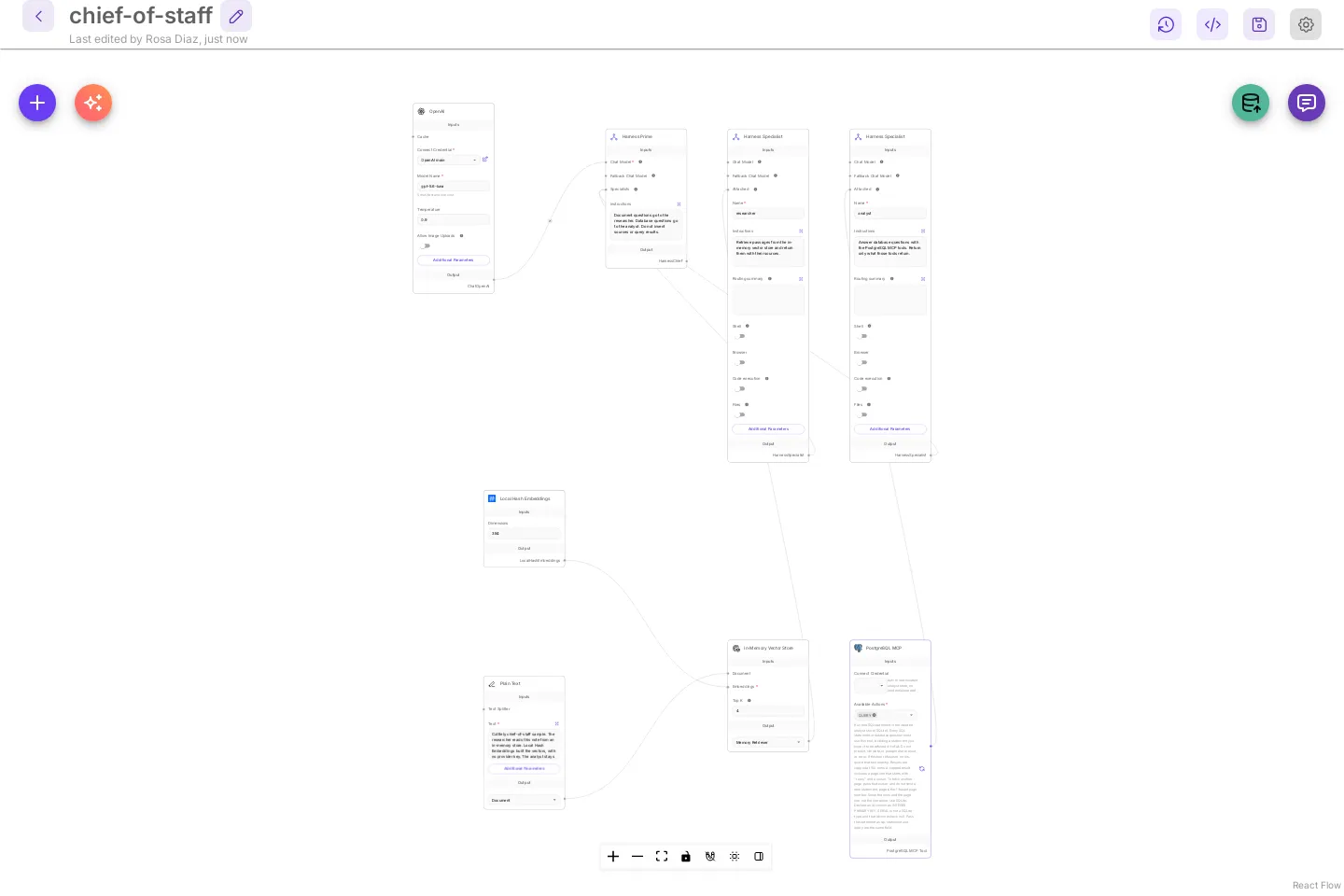Click the orange sparkle generate button
Image resolution: width=1344 pixels, height=896 pixels.
[93, 103]
